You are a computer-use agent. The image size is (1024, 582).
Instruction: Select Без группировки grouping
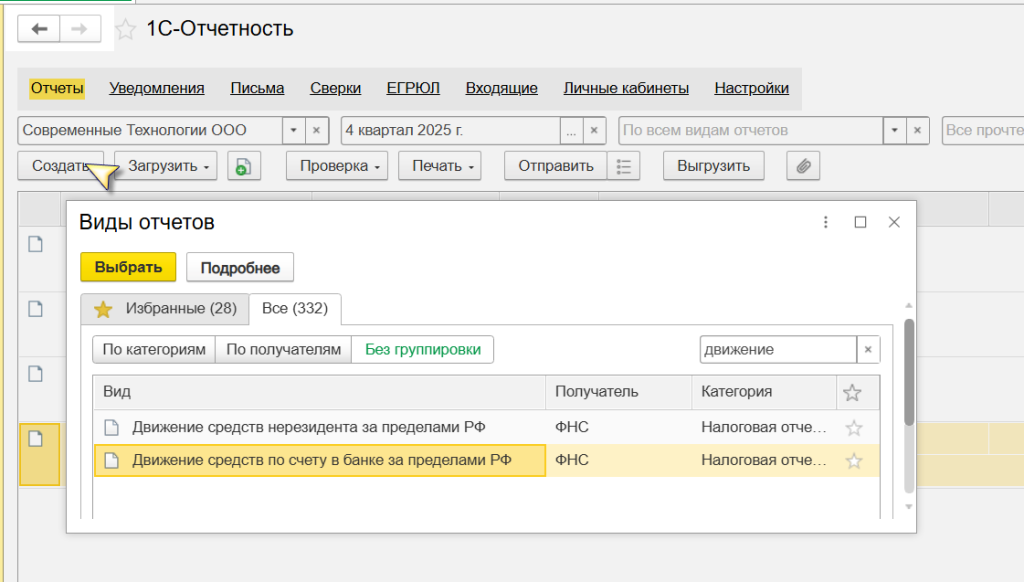click(423, 349)
